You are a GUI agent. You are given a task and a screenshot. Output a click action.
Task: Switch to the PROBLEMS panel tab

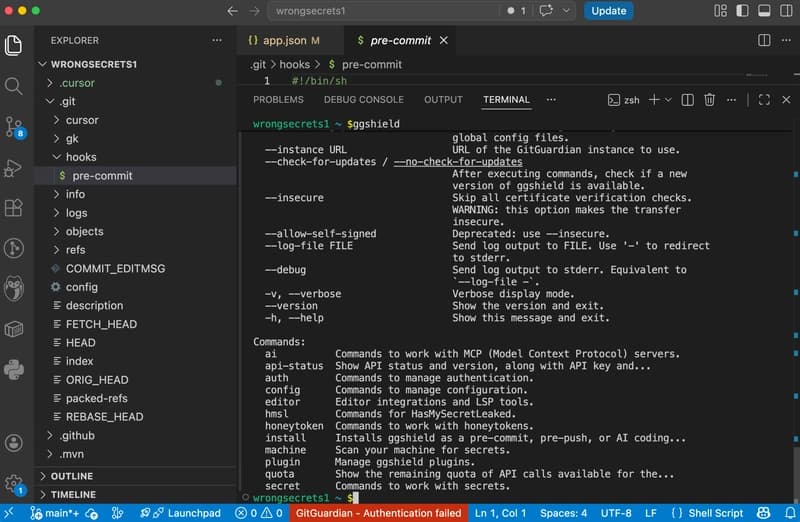coord(278,100)
